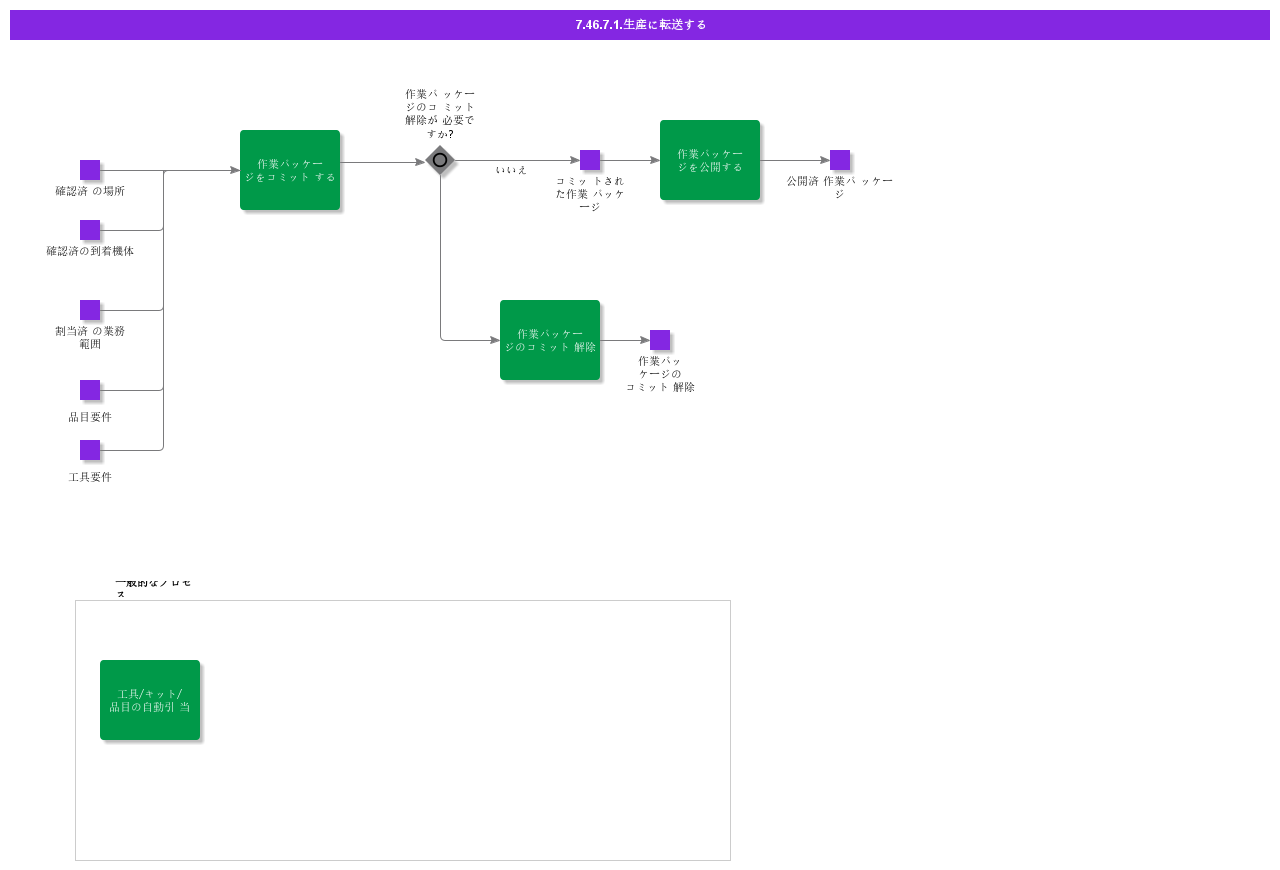The height and width of the screenshot is (870, 1280).
Task: Open the 作業パッケージを公開する process box
Action: pos(710,160)
